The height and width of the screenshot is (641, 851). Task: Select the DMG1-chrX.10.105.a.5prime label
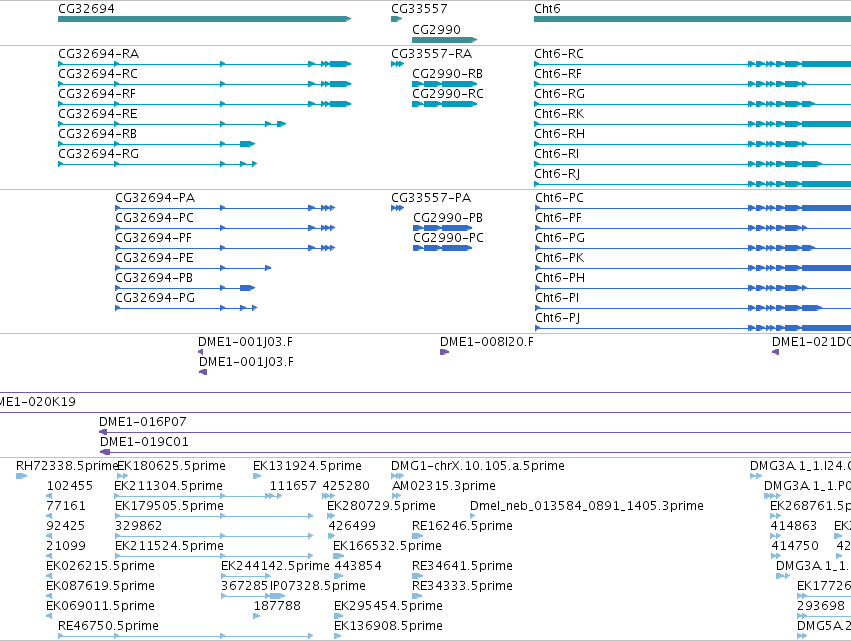[478, 466]
